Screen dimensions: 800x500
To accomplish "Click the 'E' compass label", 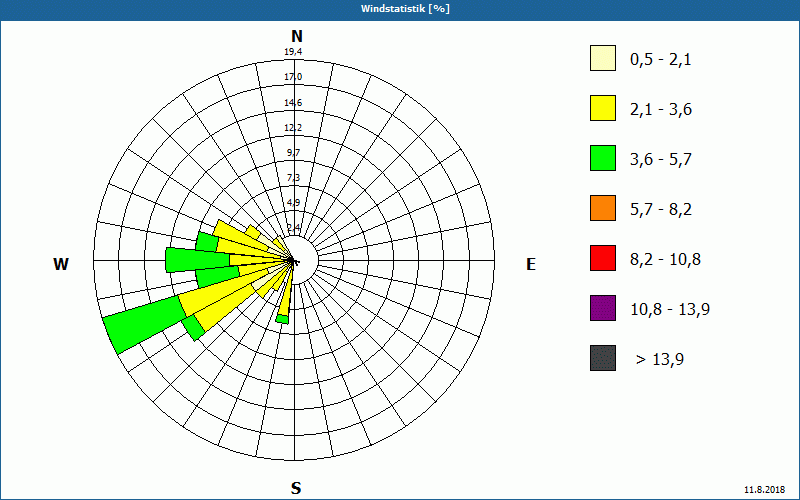I will (531, 264).
